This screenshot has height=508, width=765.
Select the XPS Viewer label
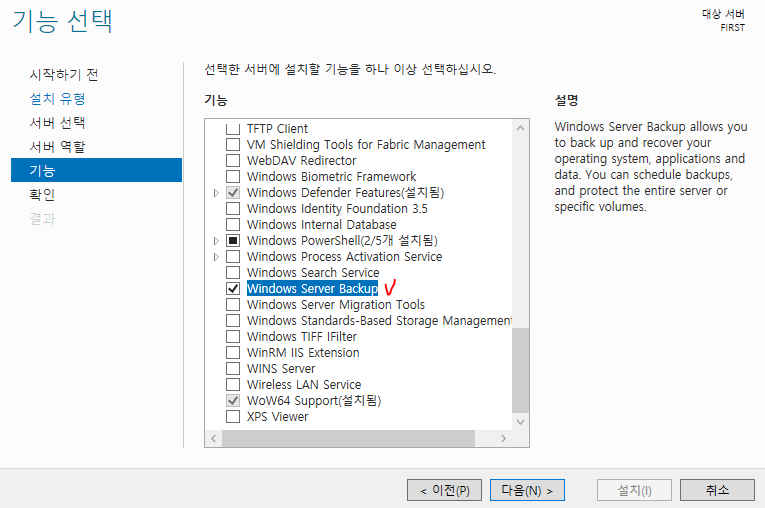278,416
